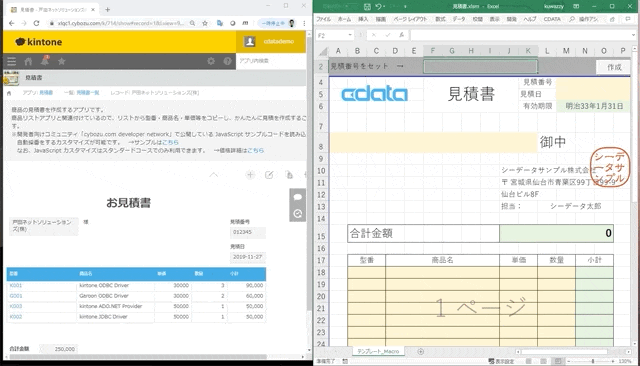
Task: Go to kintone home portal icon
Action: tap(28, 61)
